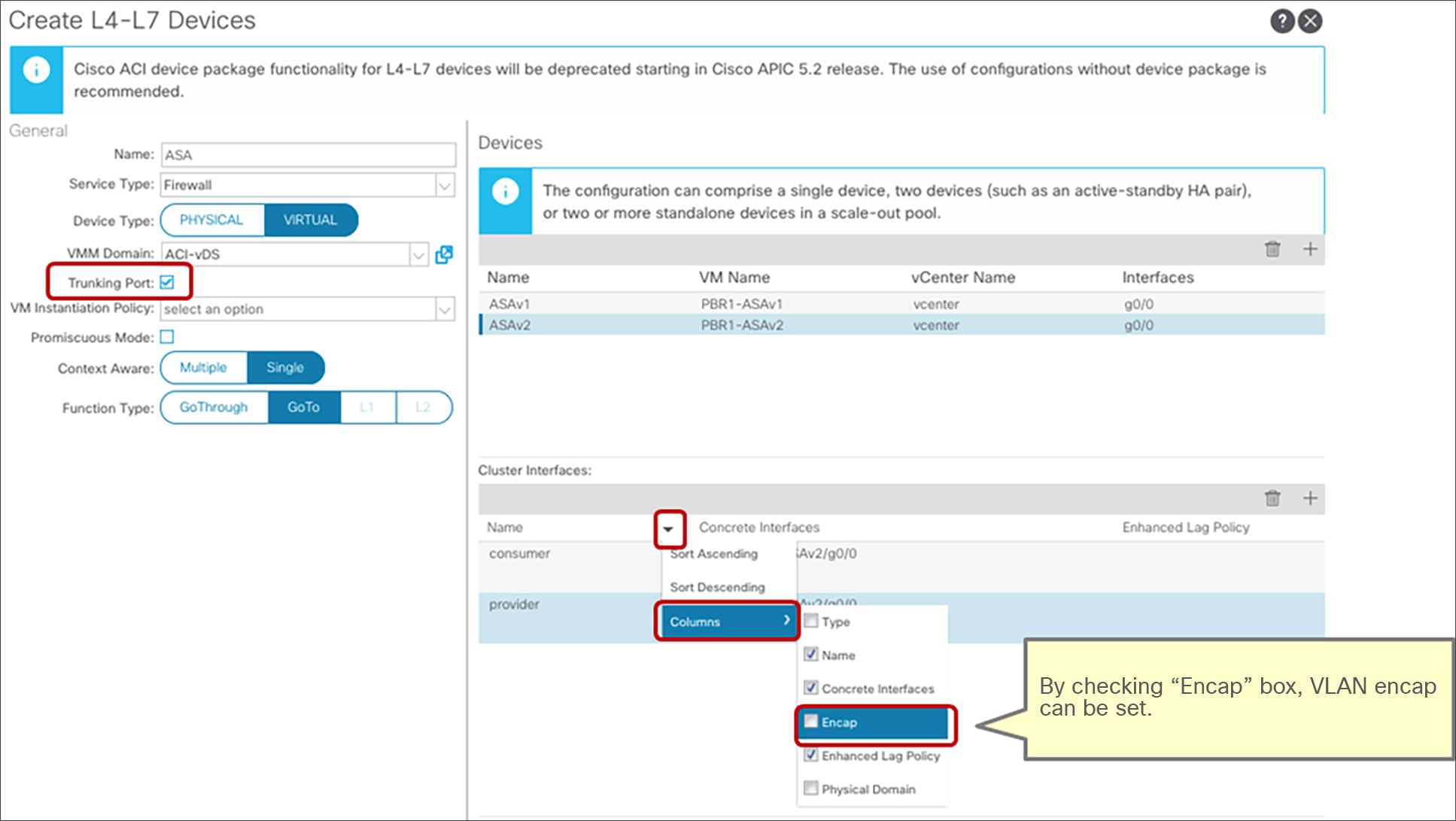Click the Service Type field showing Firewall

coord(298,185)
